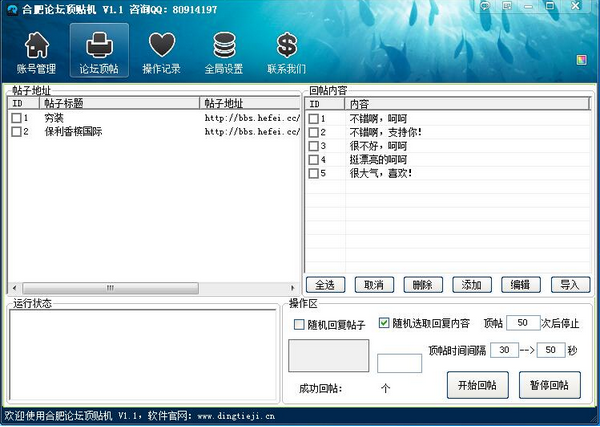Click the 顶帖 count field showing 50

(523, 323)
